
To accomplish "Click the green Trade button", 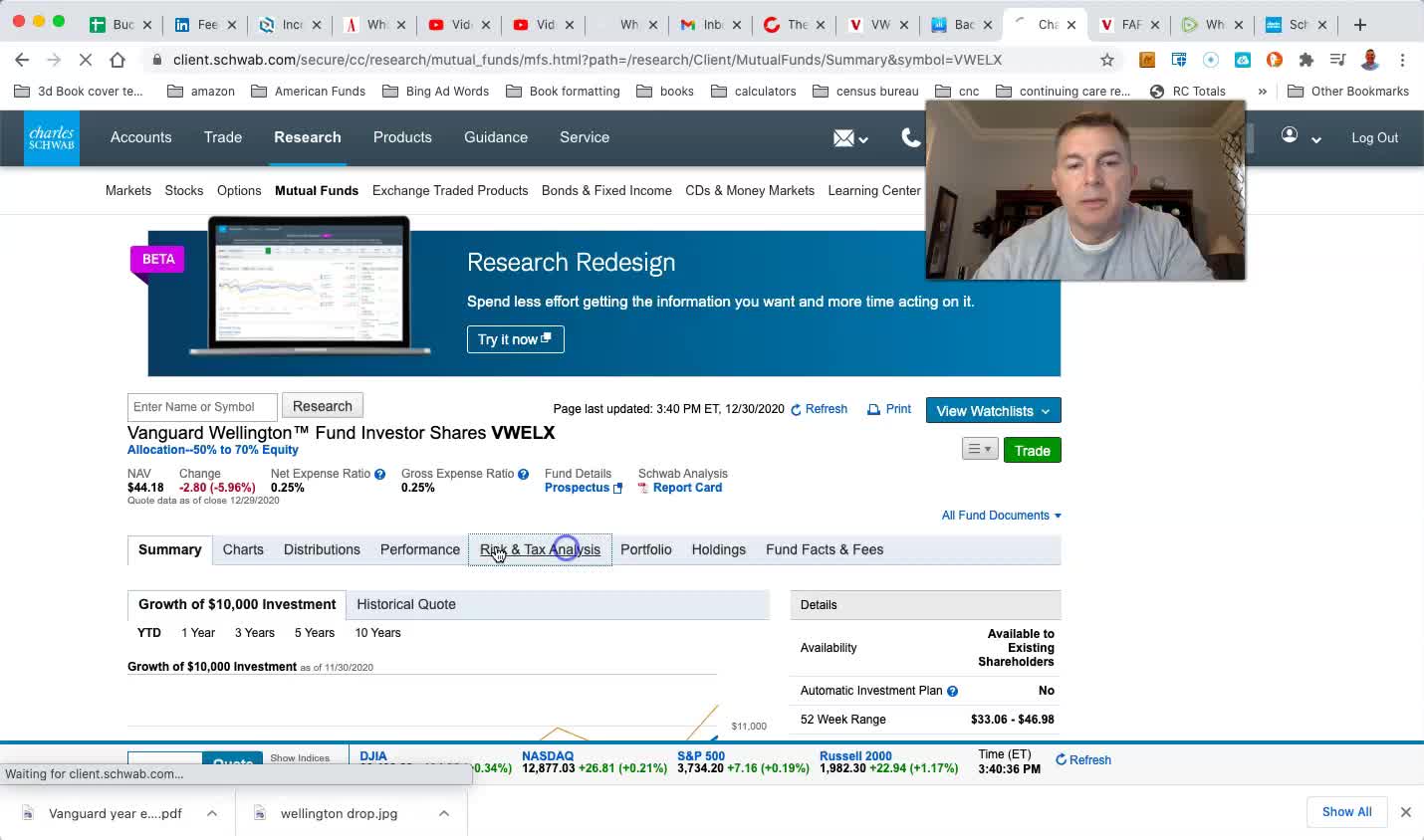I will click(1032, 450).
